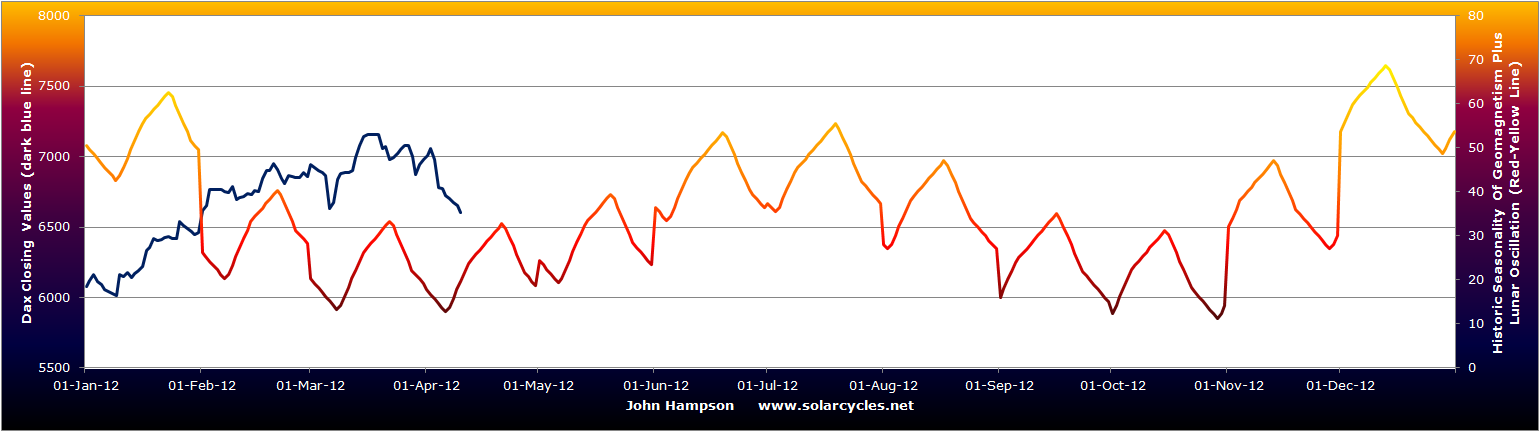Click the 80 value on right axis
The height and width of the screenshot is (432, 1540).
pyautogui.click(x=1474, y=17)
